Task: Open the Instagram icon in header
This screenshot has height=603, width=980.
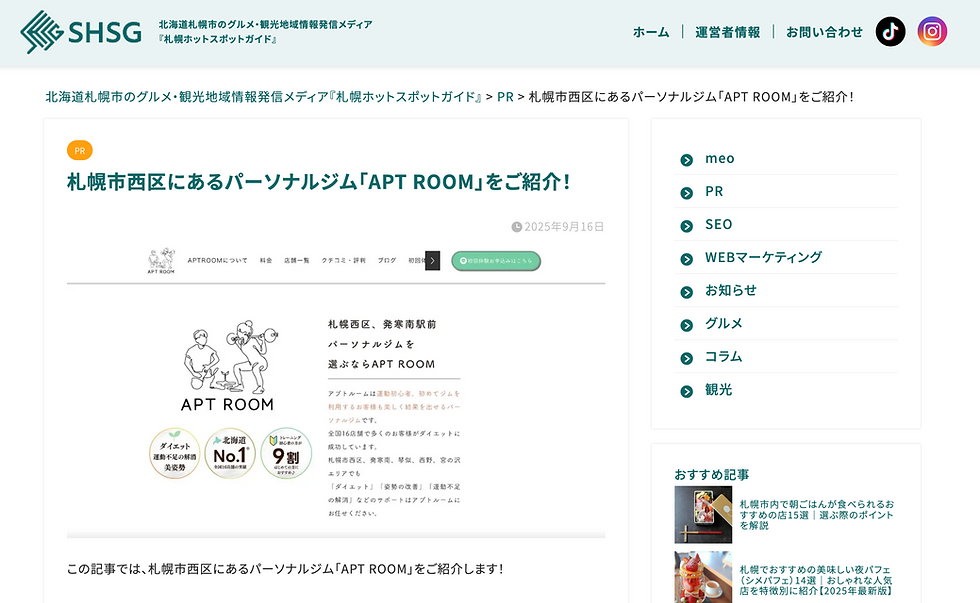Action: pos(932,31)
